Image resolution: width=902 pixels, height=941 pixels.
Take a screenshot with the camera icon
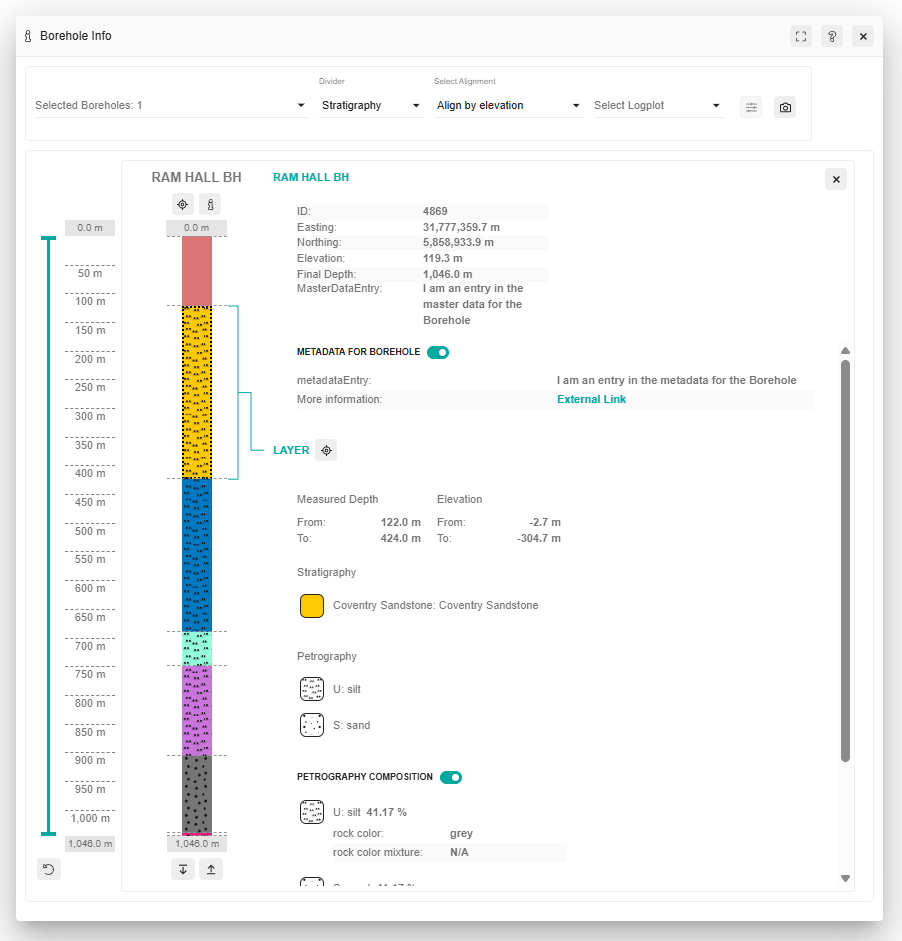(x=785, y=107)
